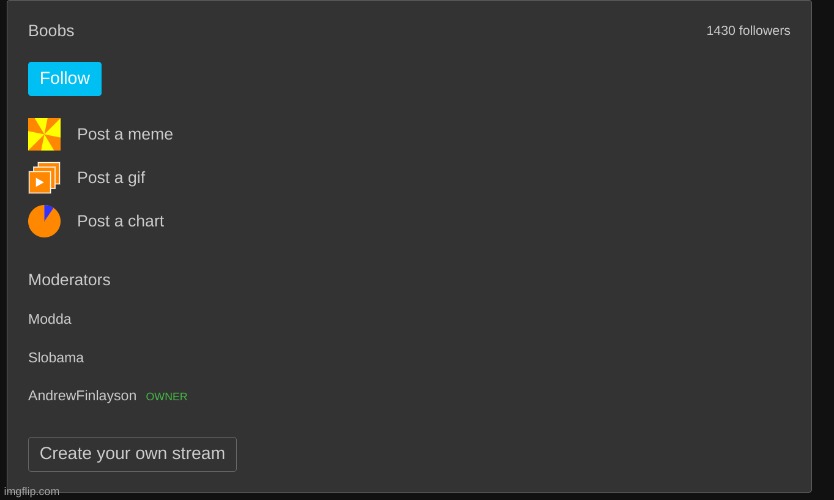Click the imgflip.com watermark

(32, 491)
